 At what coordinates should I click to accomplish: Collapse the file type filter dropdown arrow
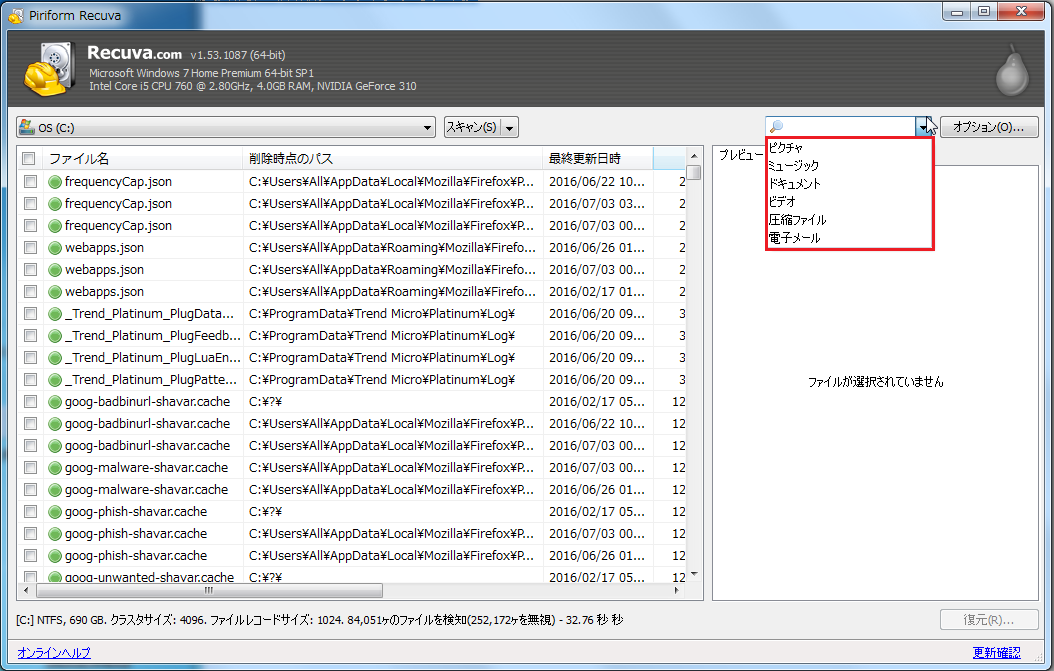tap(922, 126)
